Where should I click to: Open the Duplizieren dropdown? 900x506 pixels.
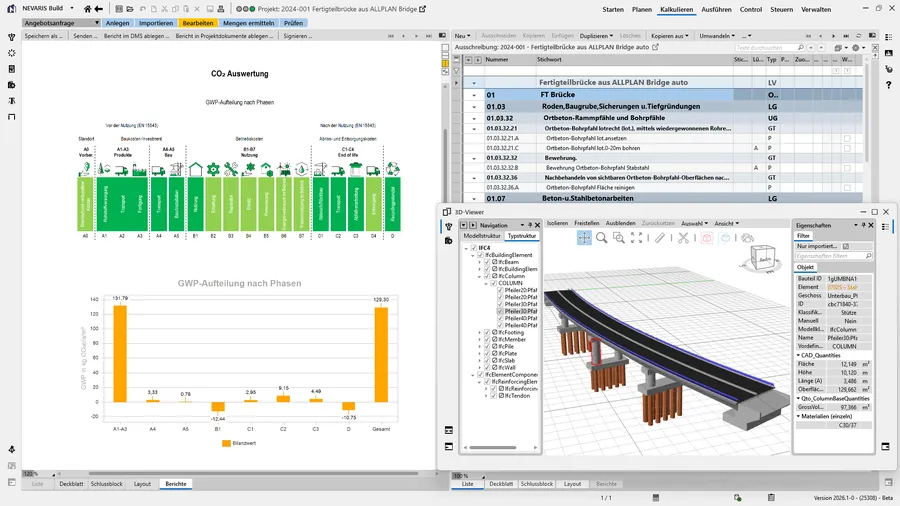pos(596,36)
